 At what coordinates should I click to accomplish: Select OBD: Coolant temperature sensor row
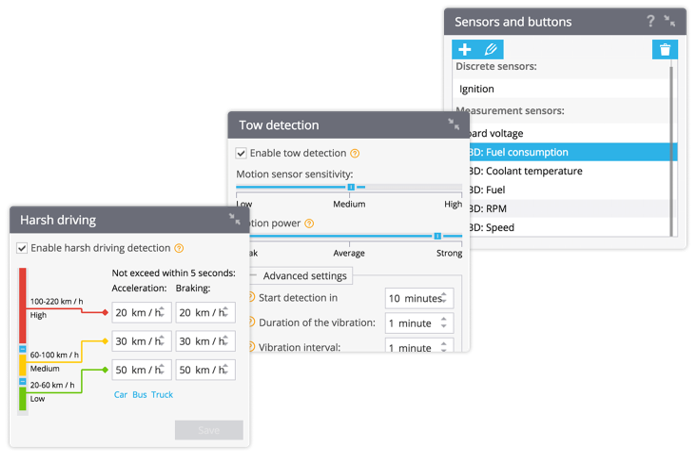coord(569,171)
